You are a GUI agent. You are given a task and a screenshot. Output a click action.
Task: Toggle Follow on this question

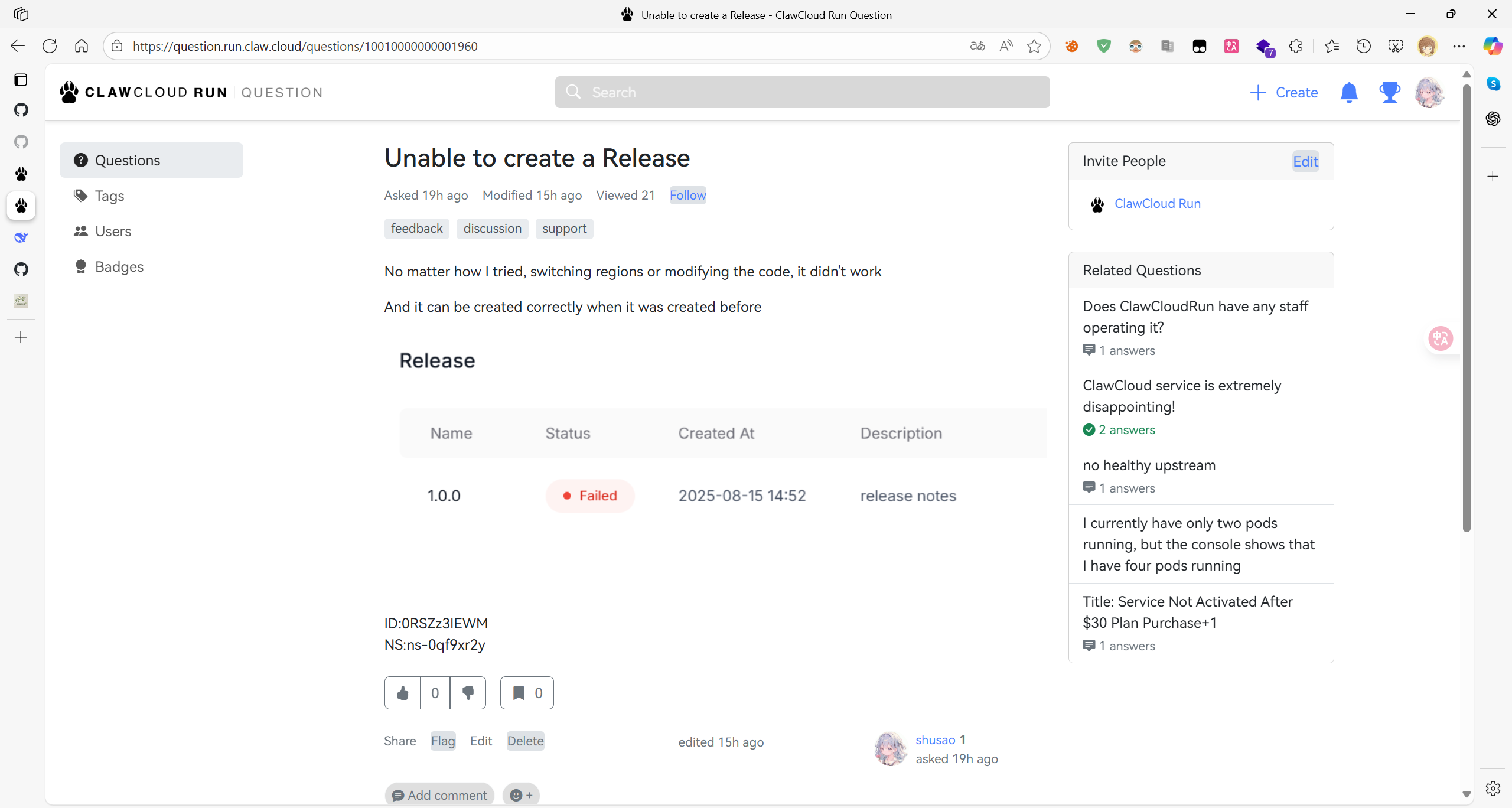click(x=687, y=196)
